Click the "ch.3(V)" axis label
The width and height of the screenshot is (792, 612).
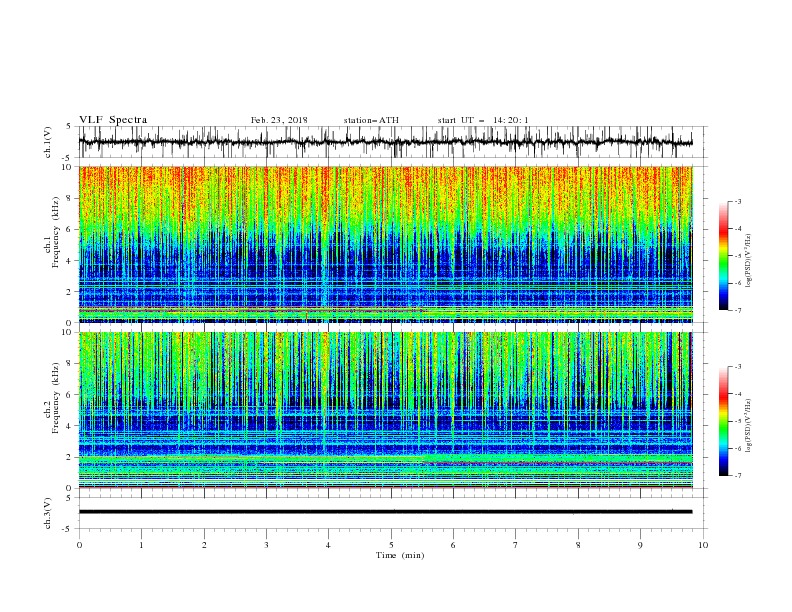pos(48,513)
